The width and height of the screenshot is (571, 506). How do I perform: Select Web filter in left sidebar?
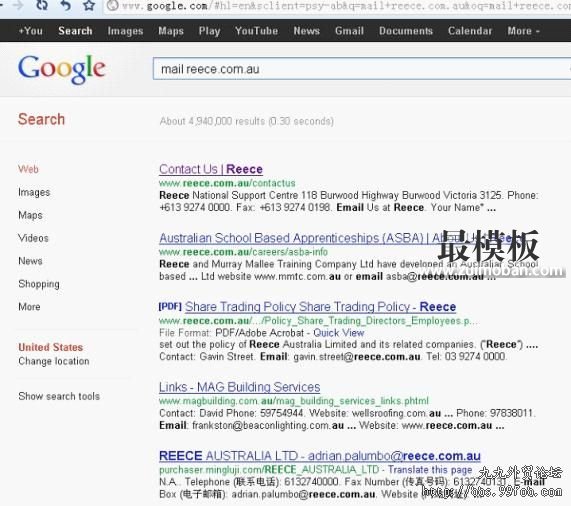coord(28,169)
